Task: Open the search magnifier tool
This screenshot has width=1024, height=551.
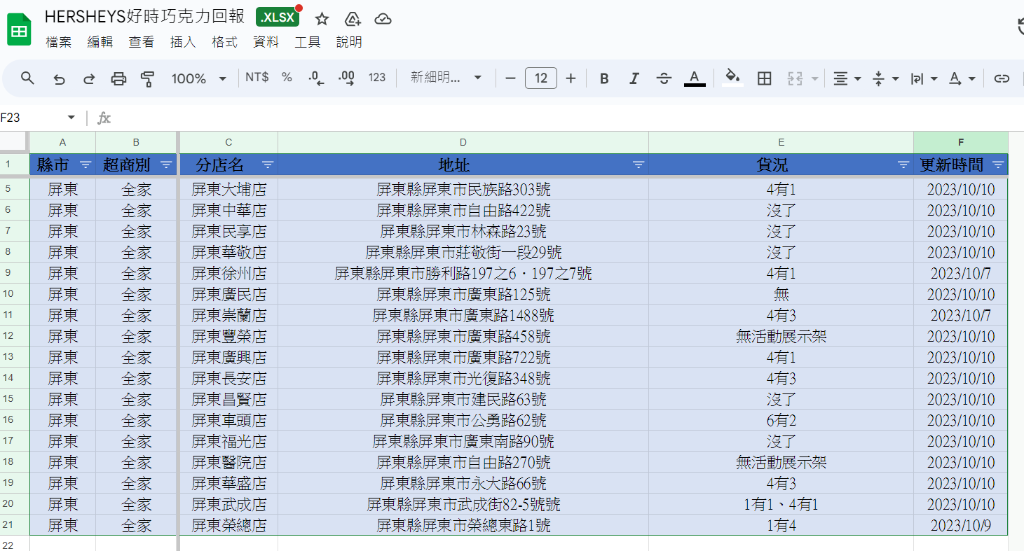Action: (x=28, y=78)
